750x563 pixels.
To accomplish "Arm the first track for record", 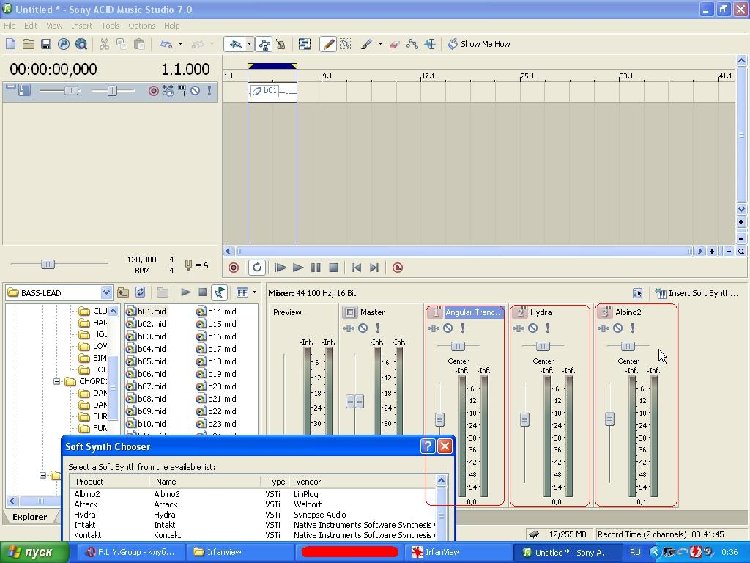I will coord(154,90).
